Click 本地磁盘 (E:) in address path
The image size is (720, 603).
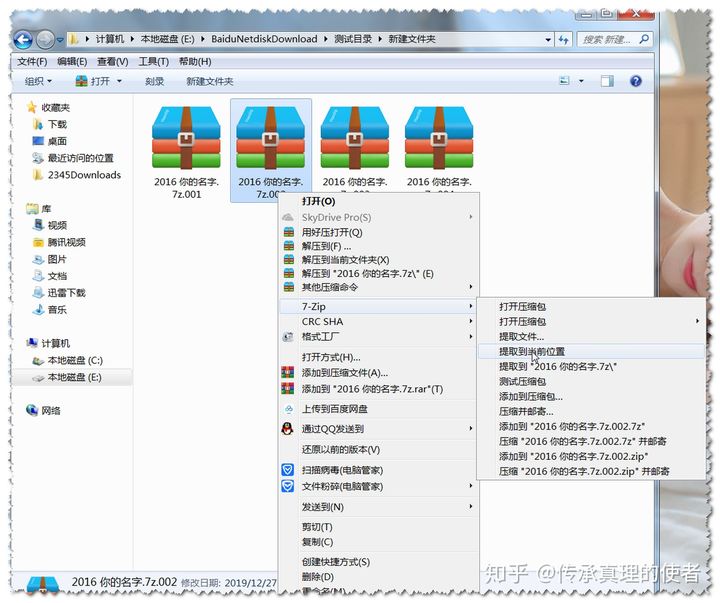(x=167, y=39)
